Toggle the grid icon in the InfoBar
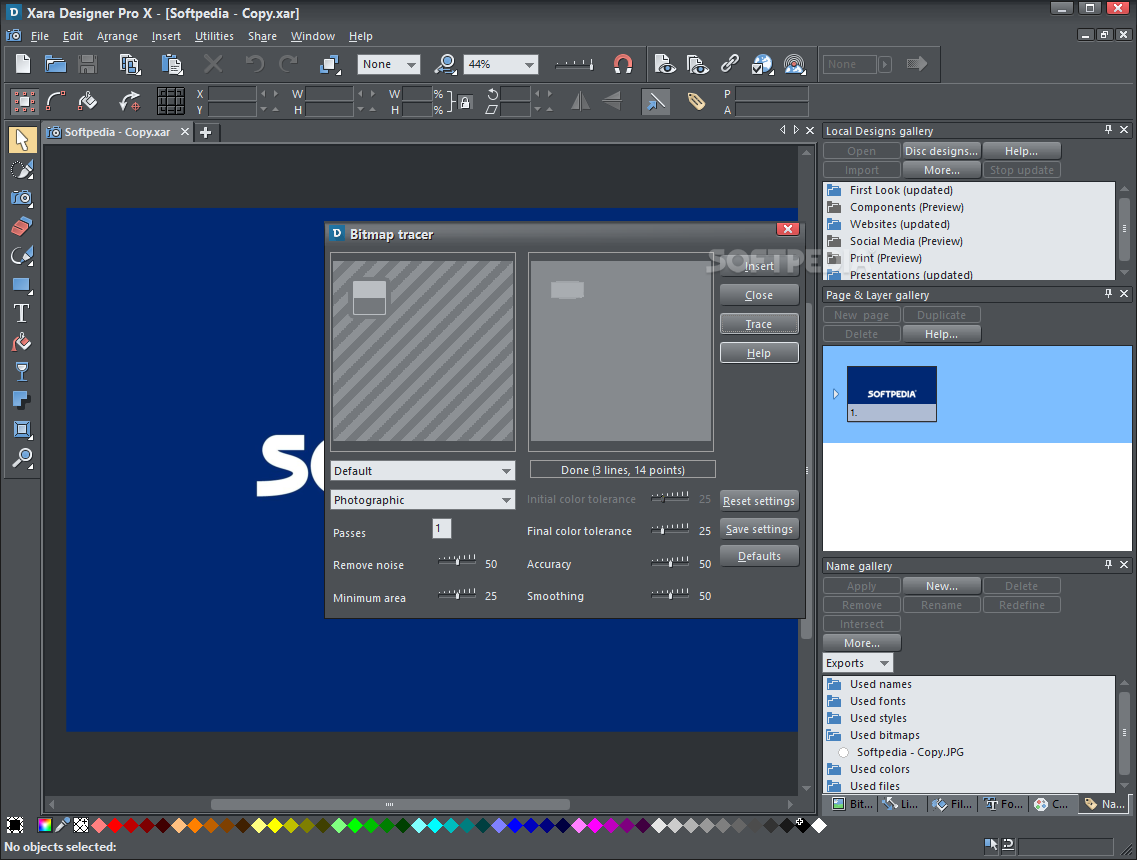The image size is (1137, 860). tap(170, 102)
